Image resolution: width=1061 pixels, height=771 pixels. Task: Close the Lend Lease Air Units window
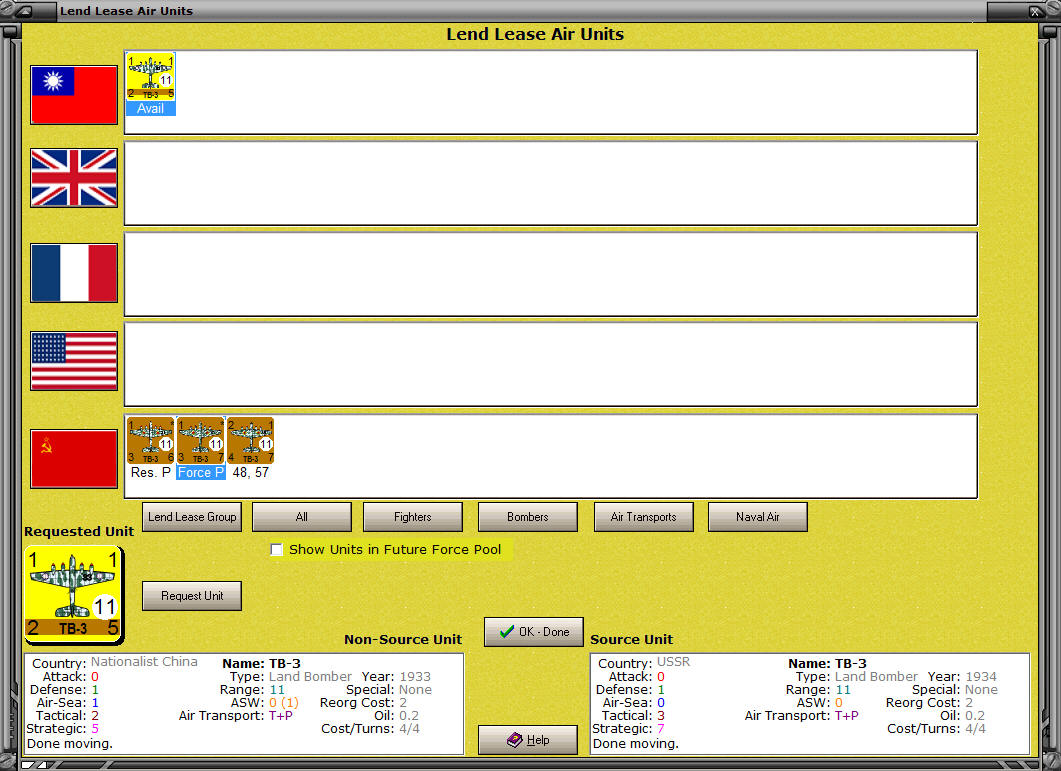click(1035, 11)
